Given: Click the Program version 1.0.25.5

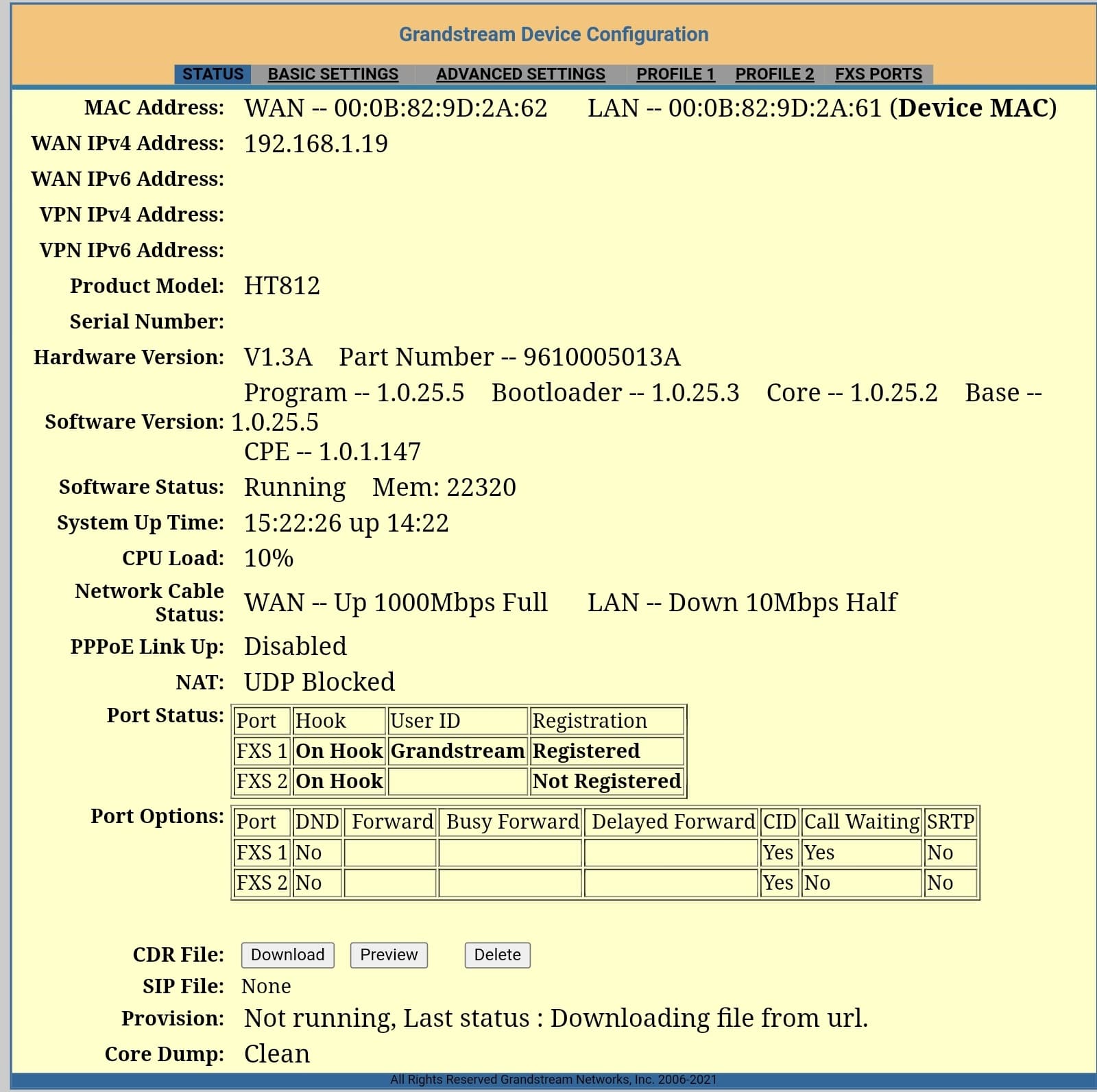Looking at the screenshot, I should (x=420, y=393).
